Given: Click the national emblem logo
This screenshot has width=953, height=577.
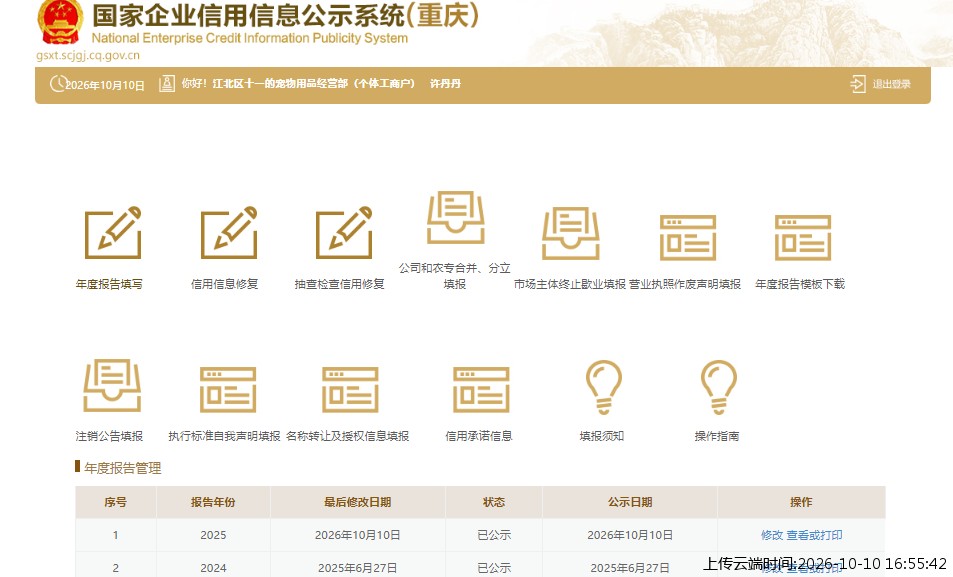Looking at the screenshot, I should tap(60, 22).
